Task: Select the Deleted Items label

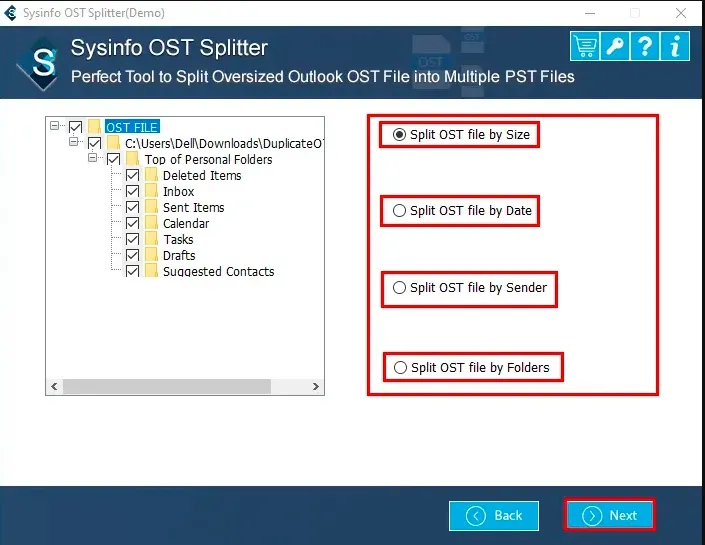Action: (202, 175)
